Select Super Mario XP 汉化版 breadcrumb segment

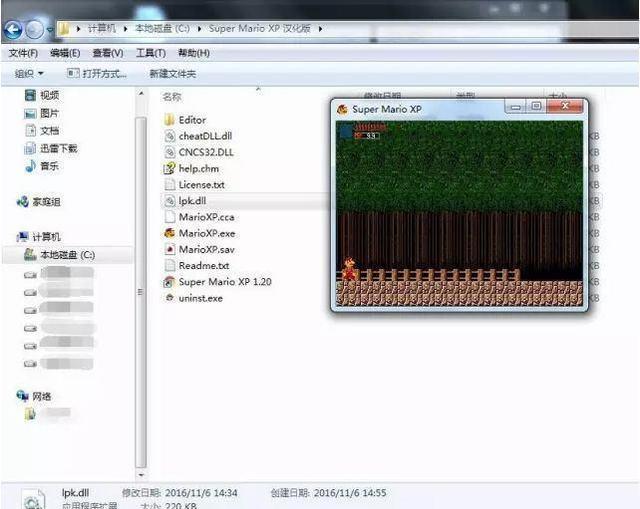[260, 29]
